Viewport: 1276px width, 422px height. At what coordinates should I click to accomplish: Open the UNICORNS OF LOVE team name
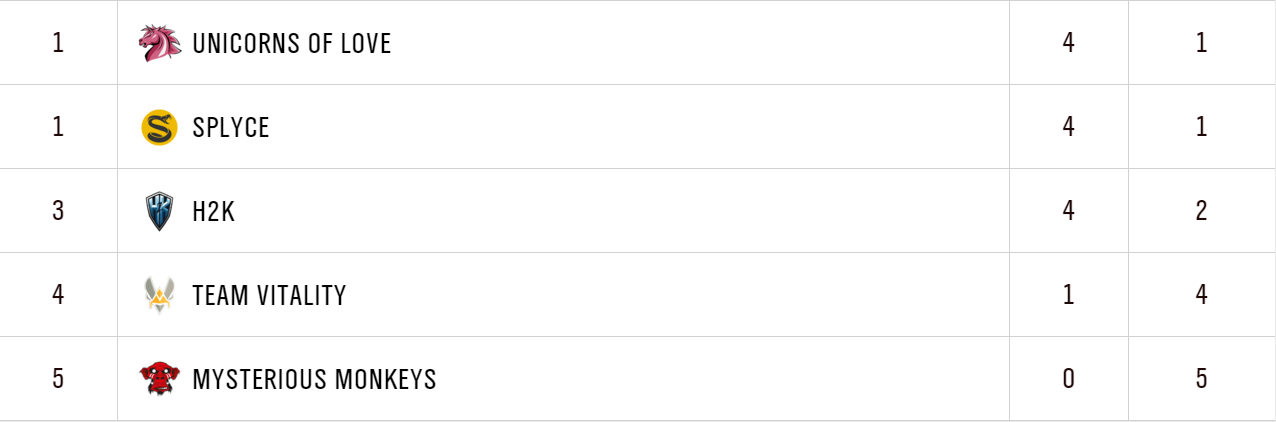click(x=291, y=44)
